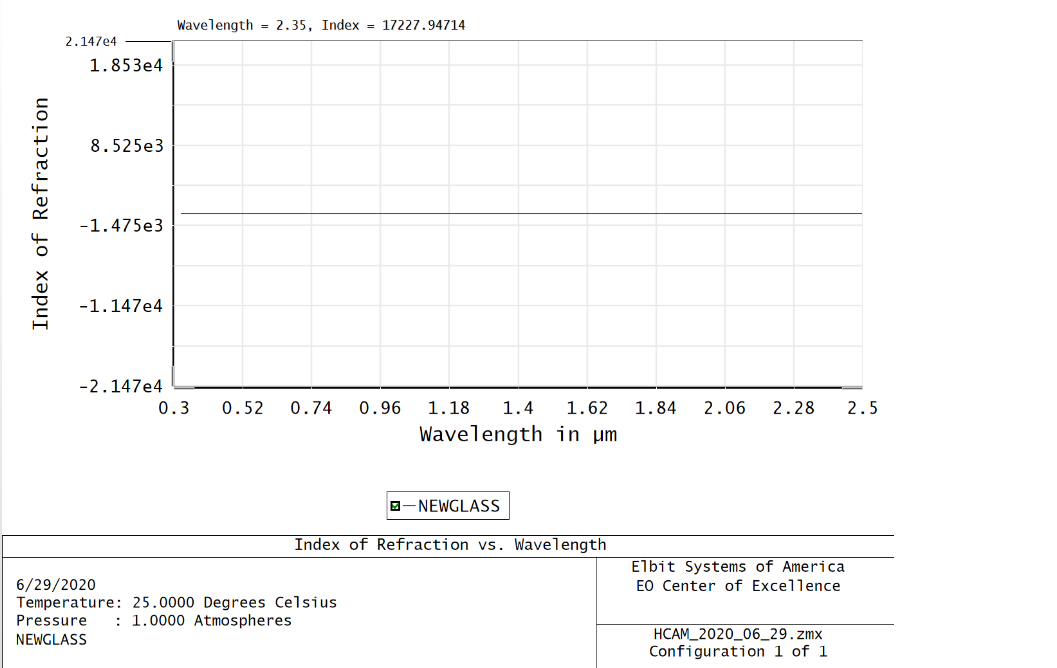Click the 1.18 x-axis tick label

[449, 408]
